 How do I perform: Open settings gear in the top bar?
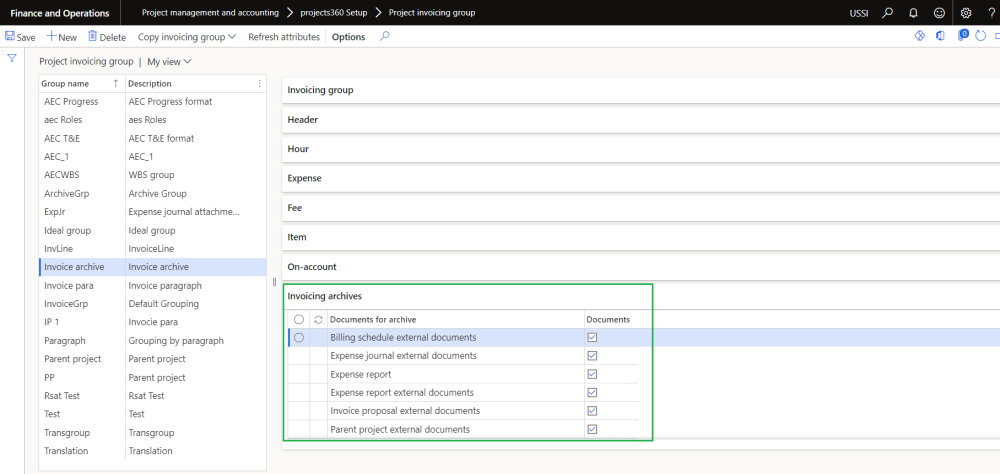point(966,13)
